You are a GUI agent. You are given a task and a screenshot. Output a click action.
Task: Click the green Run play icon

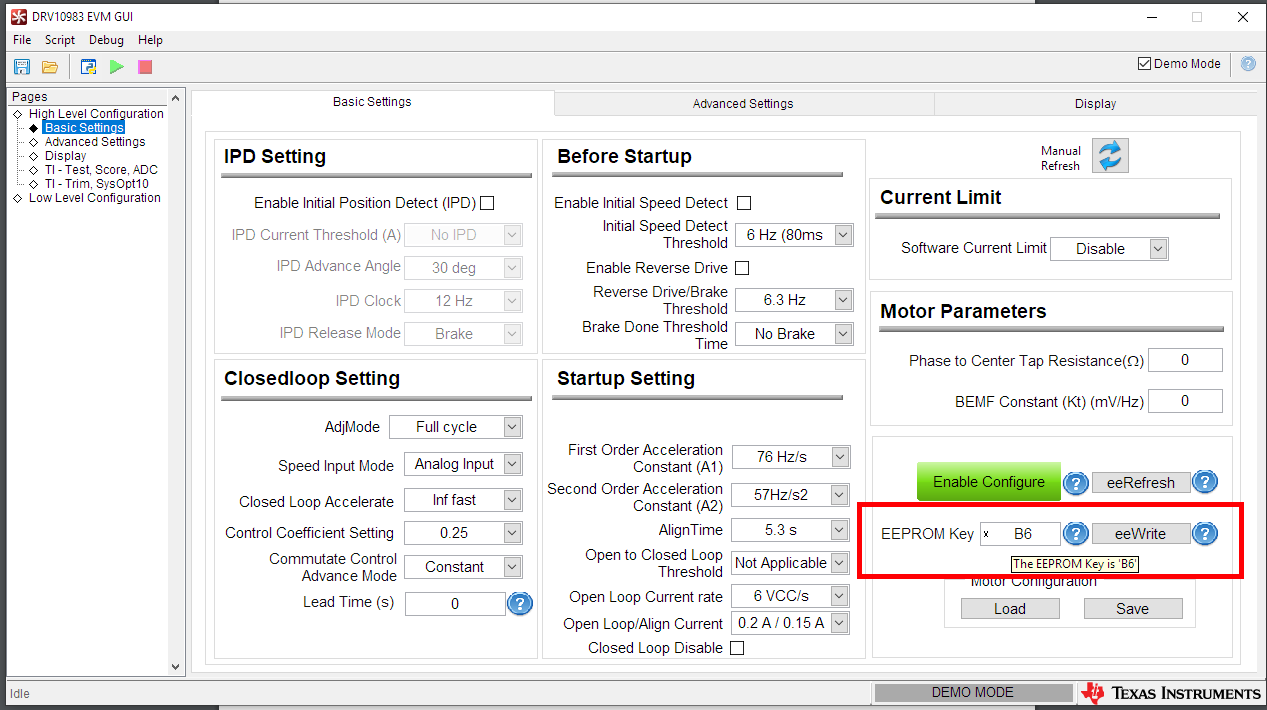(x=117, y=67)
